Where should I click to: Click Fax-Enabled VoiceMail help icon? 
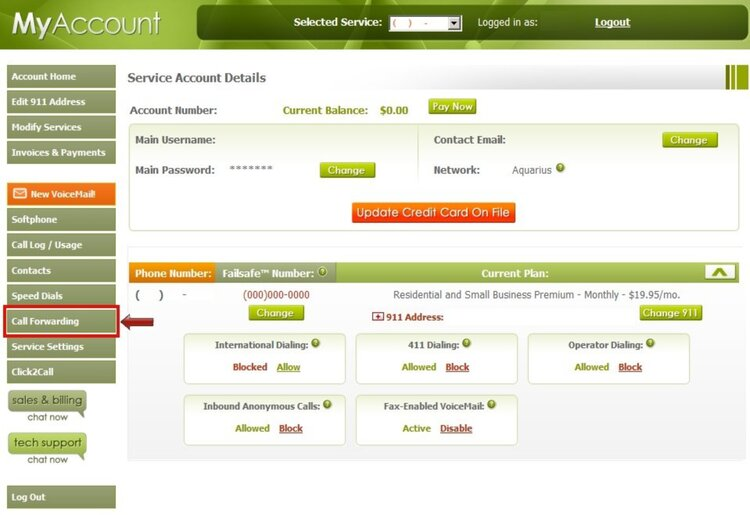(x=492, y=404)
